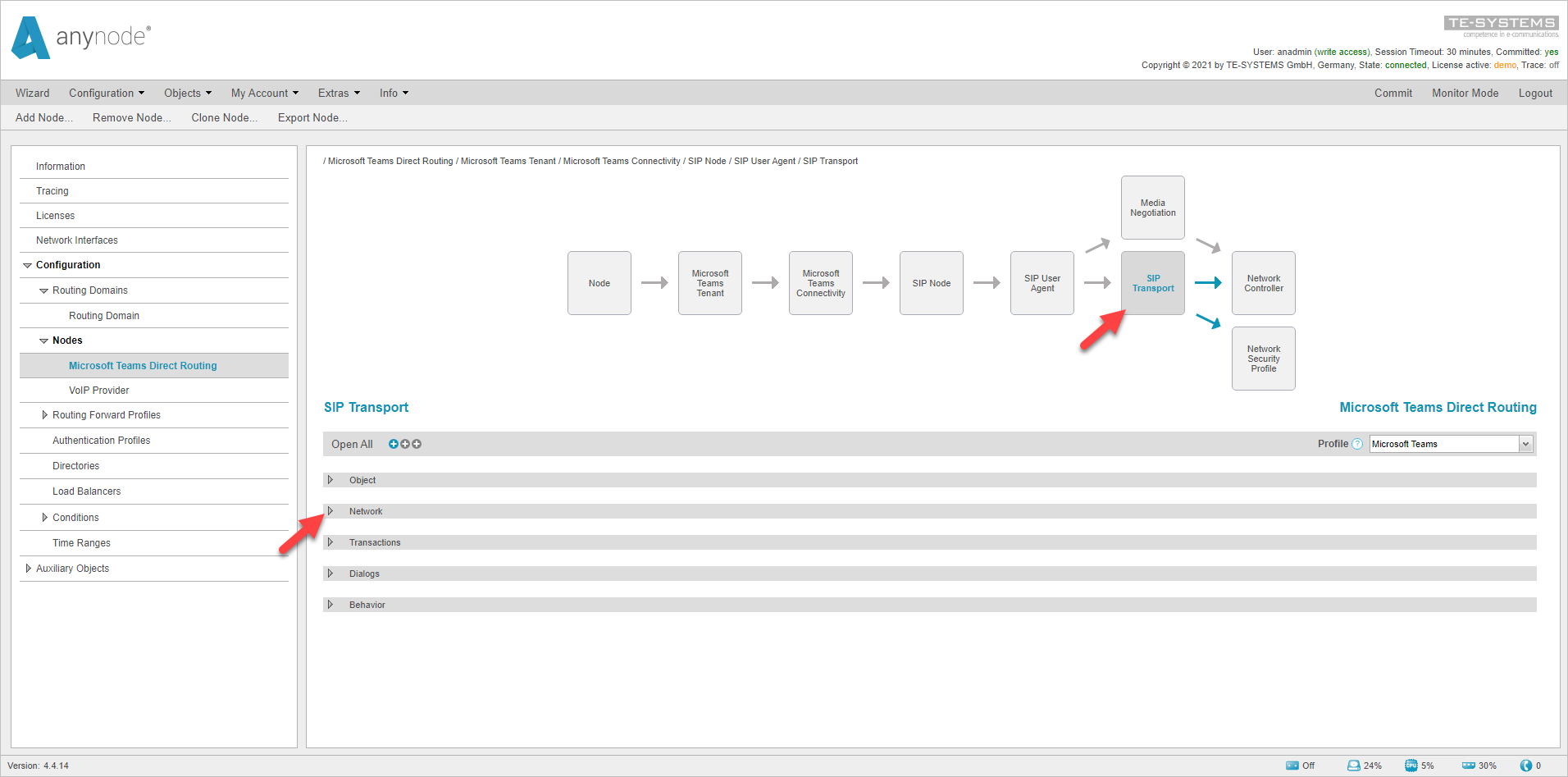Click the anynode logo
Screen dimensions: 1568x777
tap(81, 38)
